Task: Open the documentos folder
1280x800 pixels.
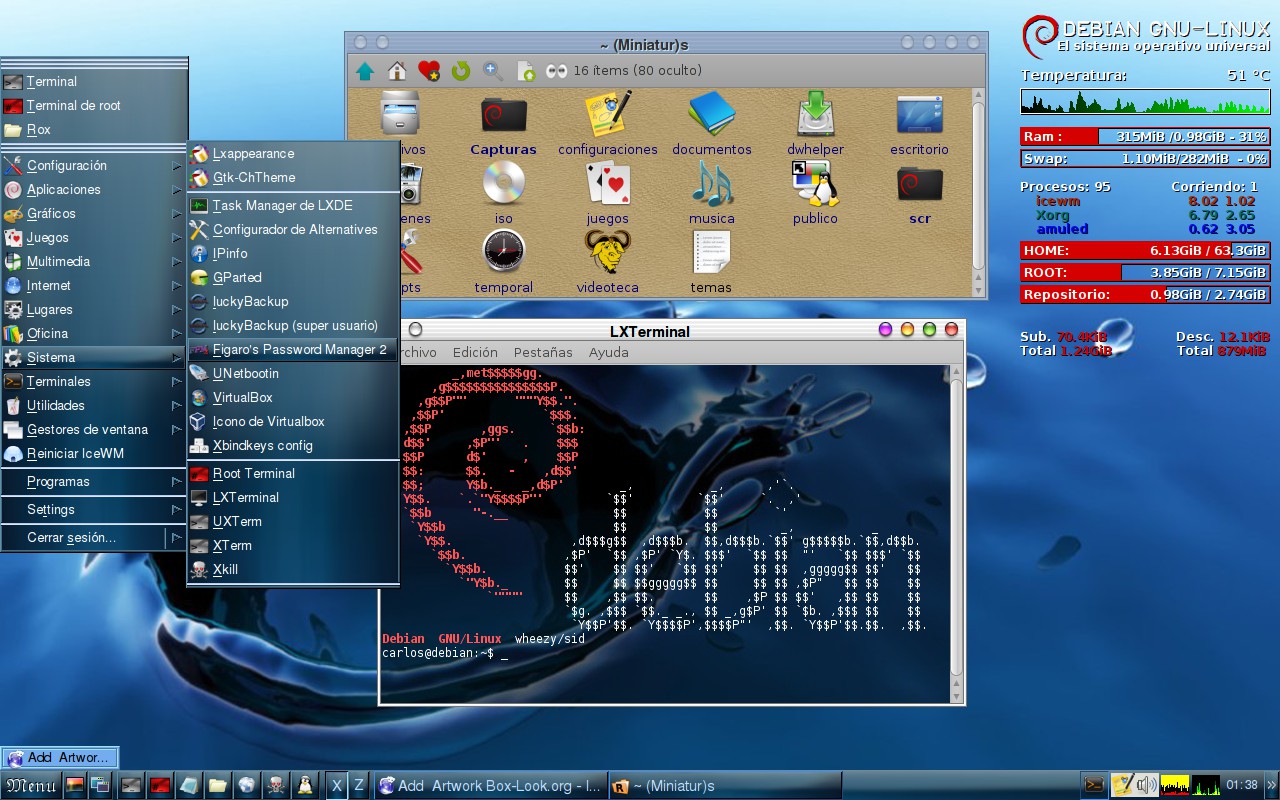Action: tap(712, 125)
